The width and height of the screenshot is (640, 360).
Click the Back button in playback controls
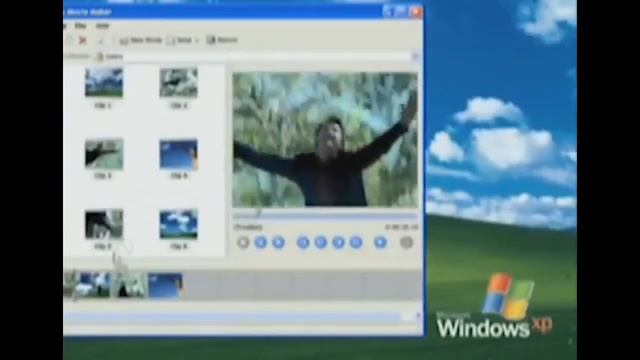click(303, 242)
